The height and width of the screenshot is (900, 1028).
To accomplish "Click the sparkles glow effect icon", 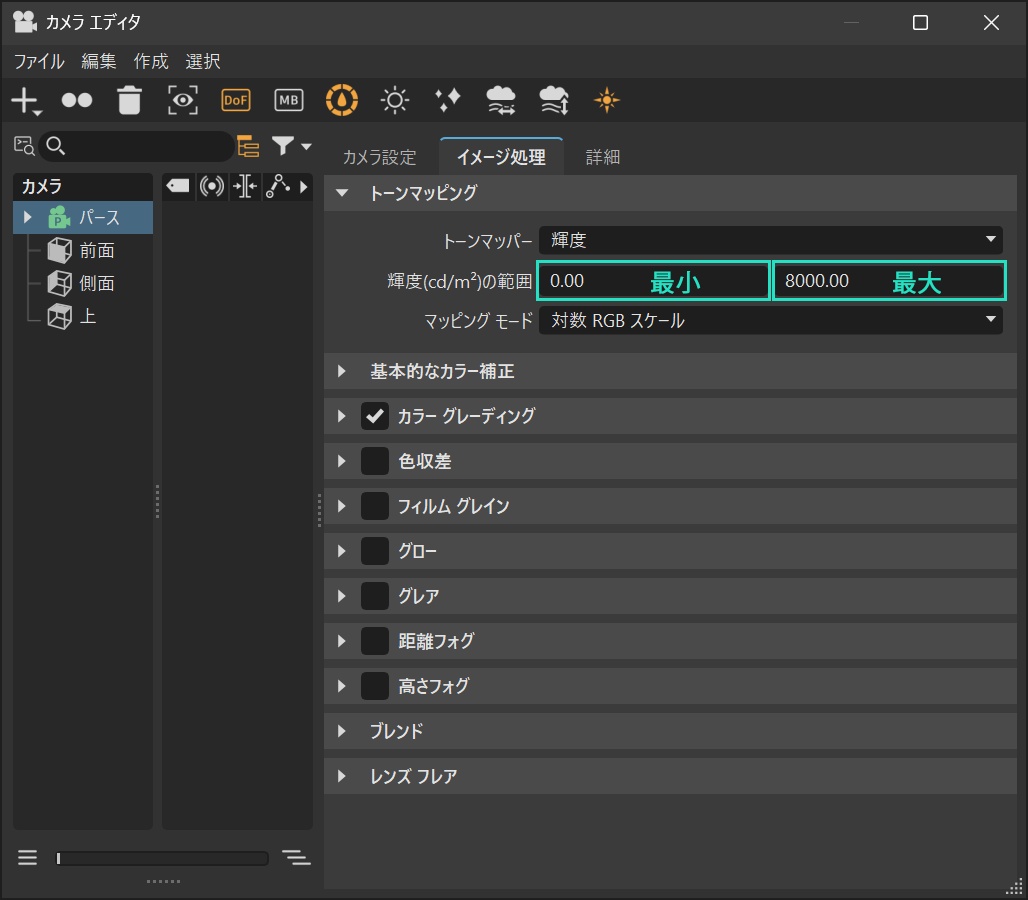I will (x=448, y=100).
